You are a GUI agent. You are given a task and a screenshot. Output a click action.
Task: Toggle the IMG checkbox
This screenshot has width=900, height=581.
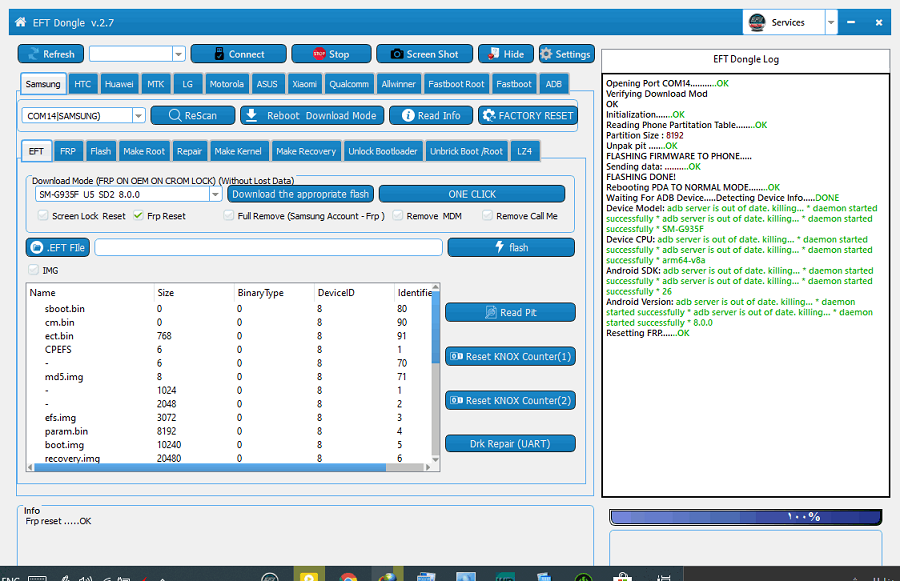[x=33, y=270]
